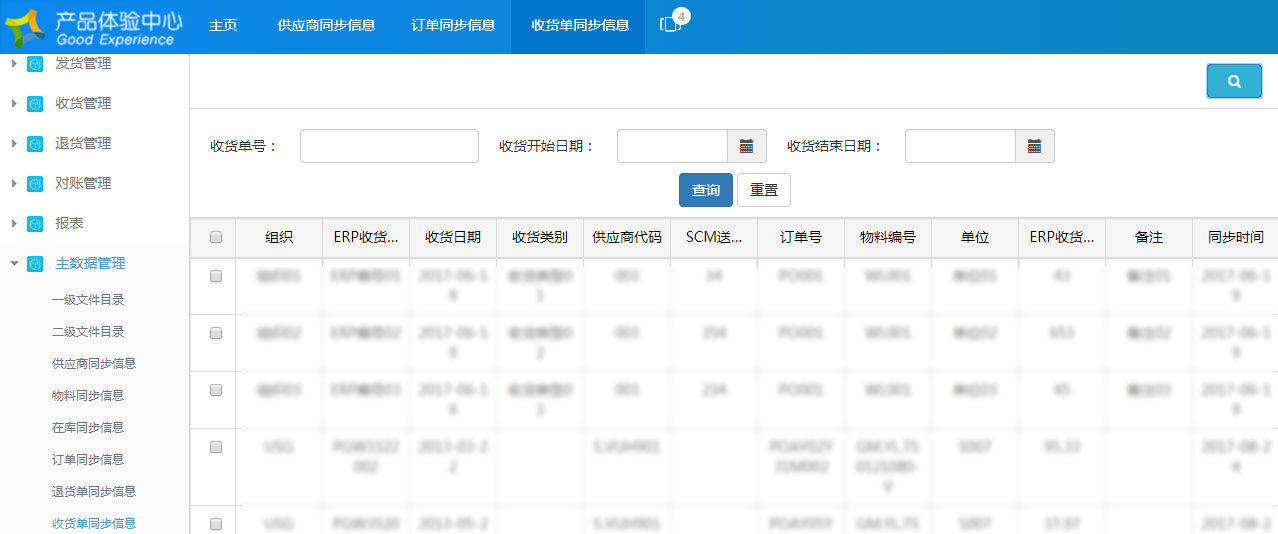The image size is (1278, 534).
Task: Focus the 收货结束日期 date field
Action: coord(960,146)
